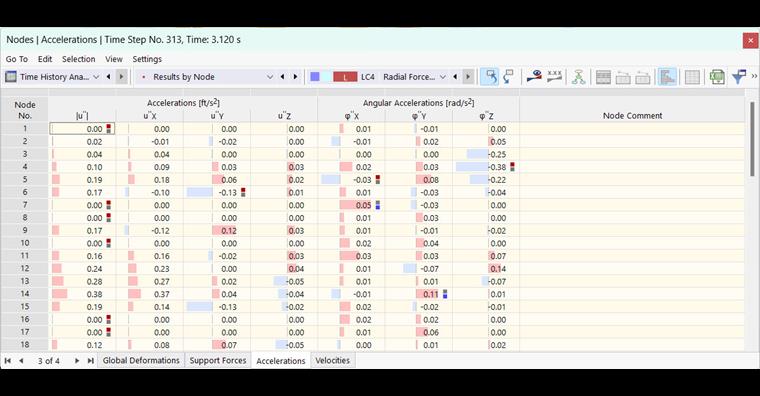Screen dimensions: 760x396
Task: Click the first grey table column arrow icon
Action: click(623, 77)
